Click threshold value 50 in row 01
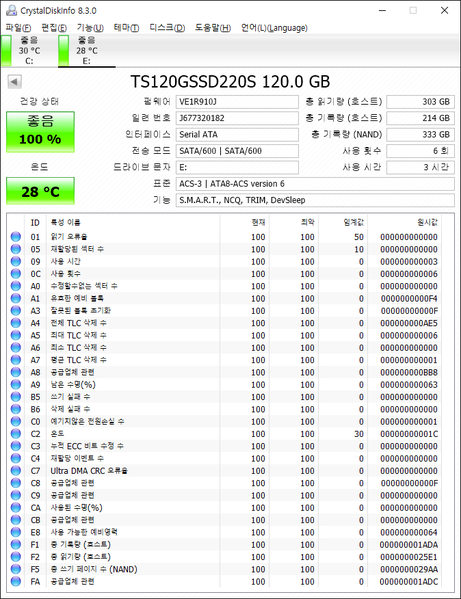Viewport: 461px width, 599px height. 359,237
